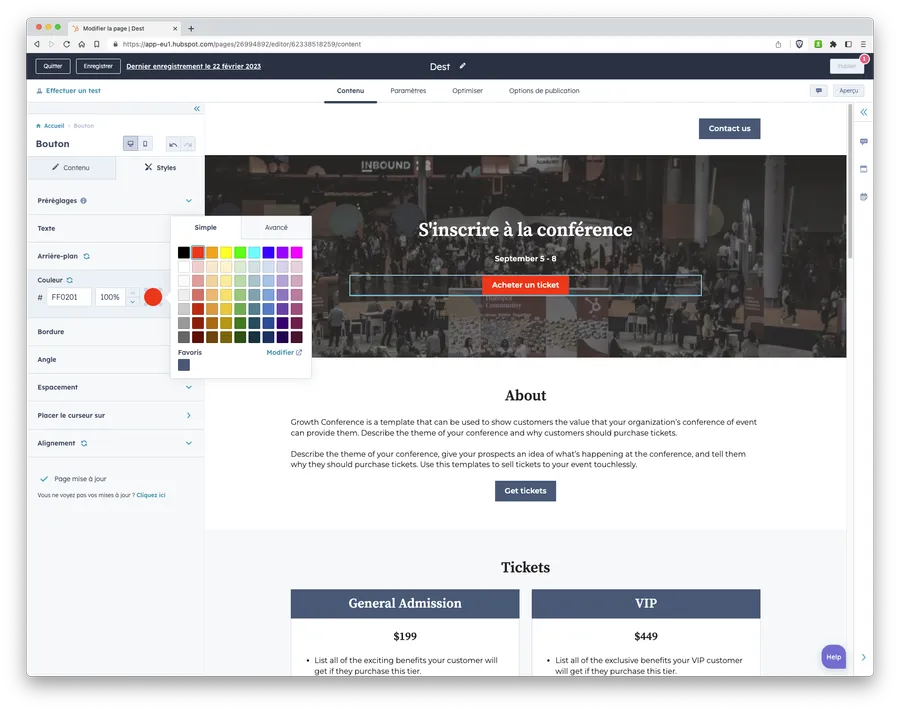Screen dimensions: 900x711
Task: Open Placer le curseur sur settings
Action: (x=188, y=415)
